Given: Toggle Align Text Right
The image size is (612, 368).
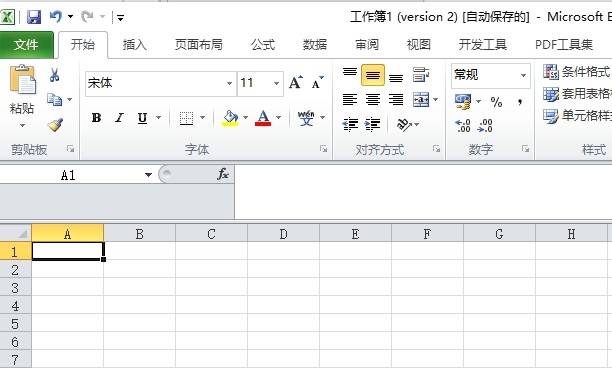Looking at the screenshot, I should pyautogui.click(x=396, y=100).
